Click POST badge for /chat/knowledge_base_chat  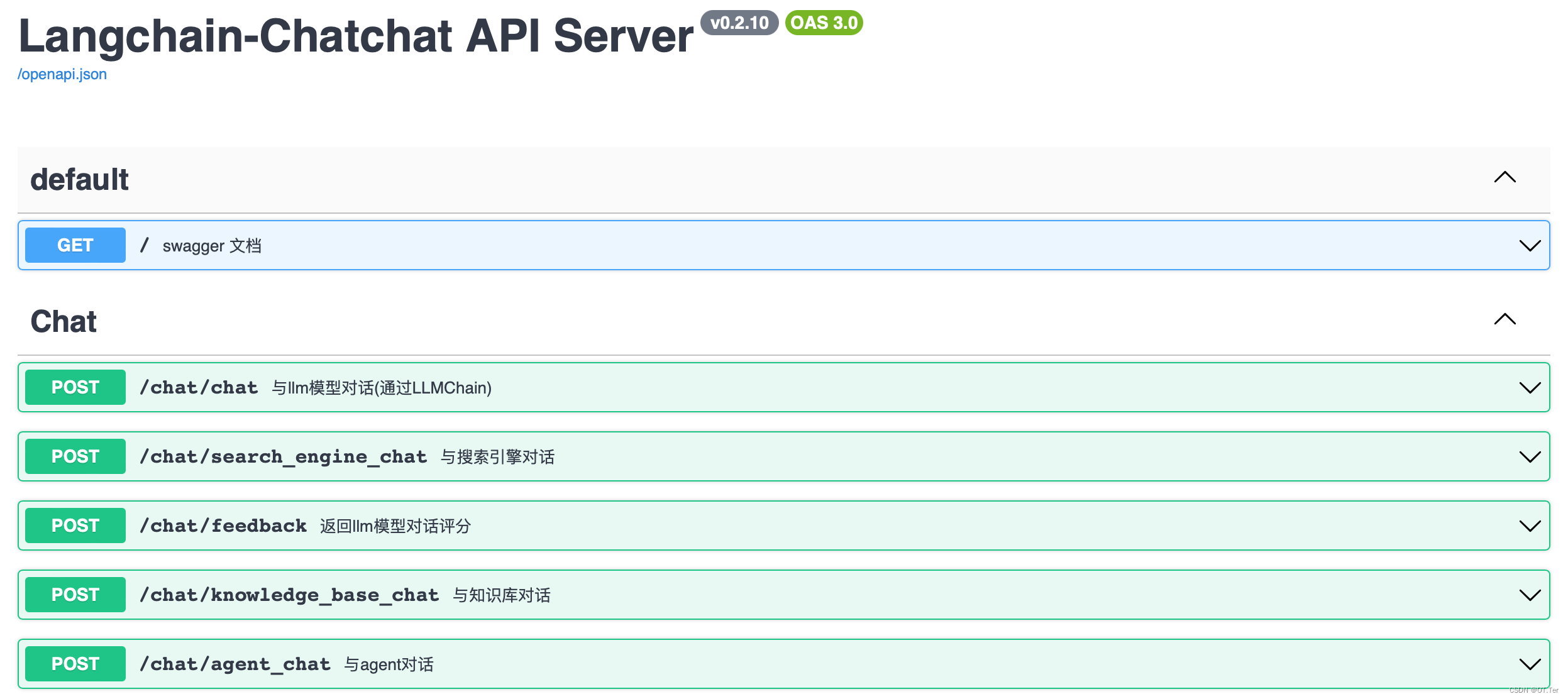coord(75,595)
